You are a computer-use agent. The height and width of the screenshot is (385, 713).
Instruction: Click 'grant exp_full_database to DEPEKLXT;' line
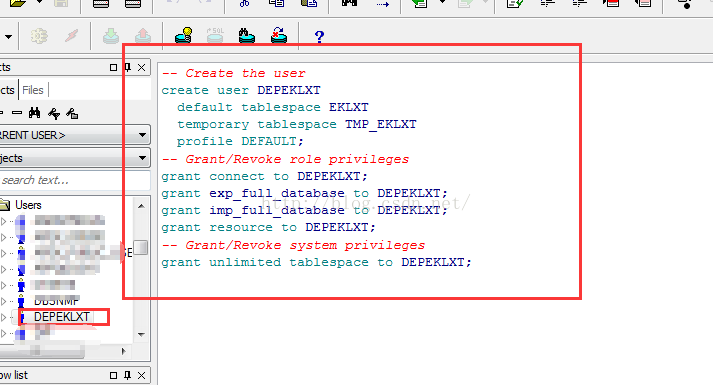point(304,193)
